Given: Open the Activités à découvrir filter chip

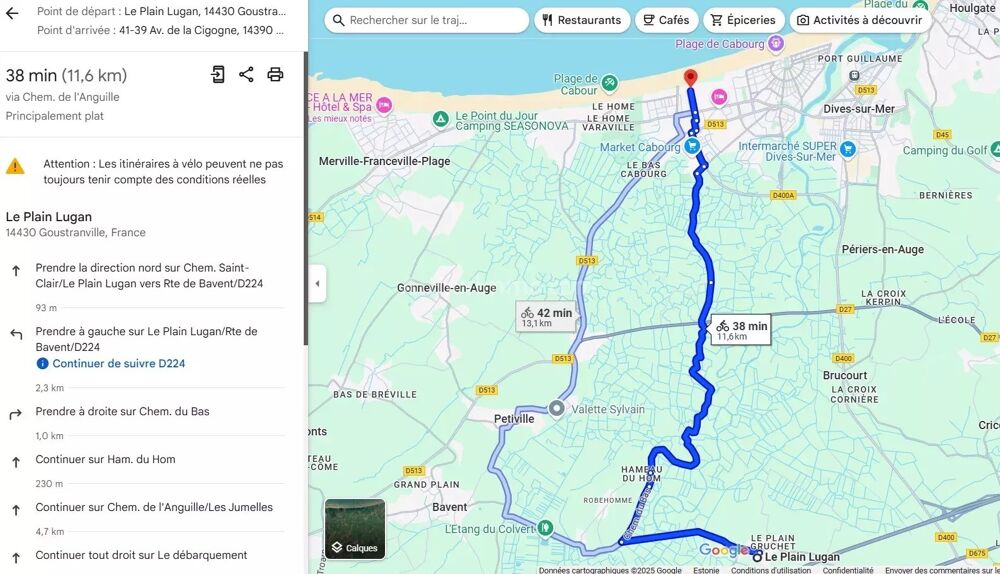Looking at the screenshot, I should click(860, 20).
